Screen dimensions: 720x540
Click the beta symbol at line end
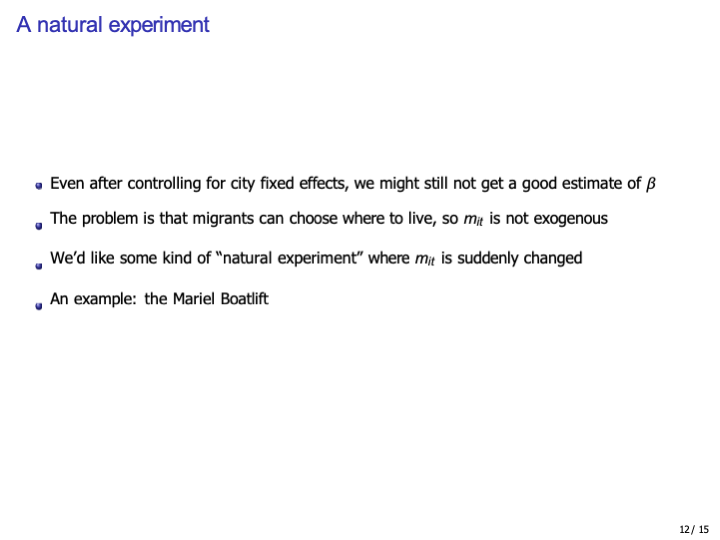point(650,184)
